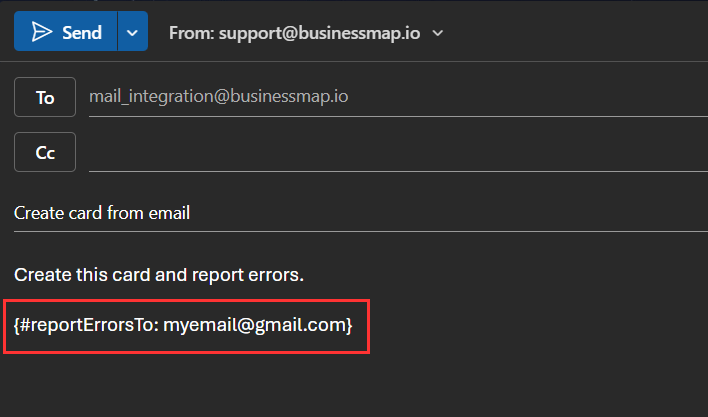Open the To recipients picker button
Image resolution: width=708 pixels, height=417 pixels.
coord(45,97)
